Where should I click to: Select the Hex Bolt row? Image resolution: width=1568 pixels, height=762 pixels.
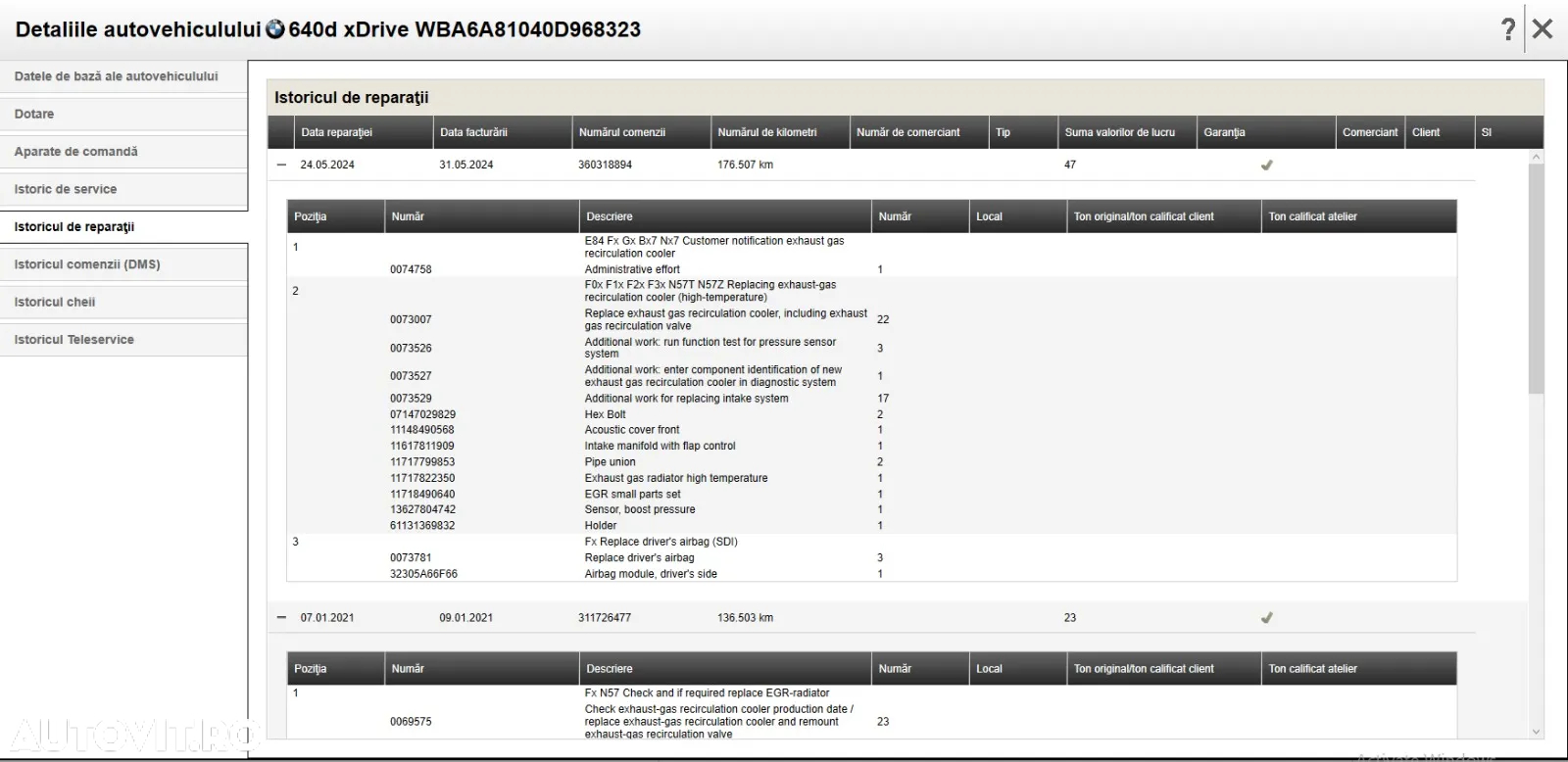tap(871, 414)
